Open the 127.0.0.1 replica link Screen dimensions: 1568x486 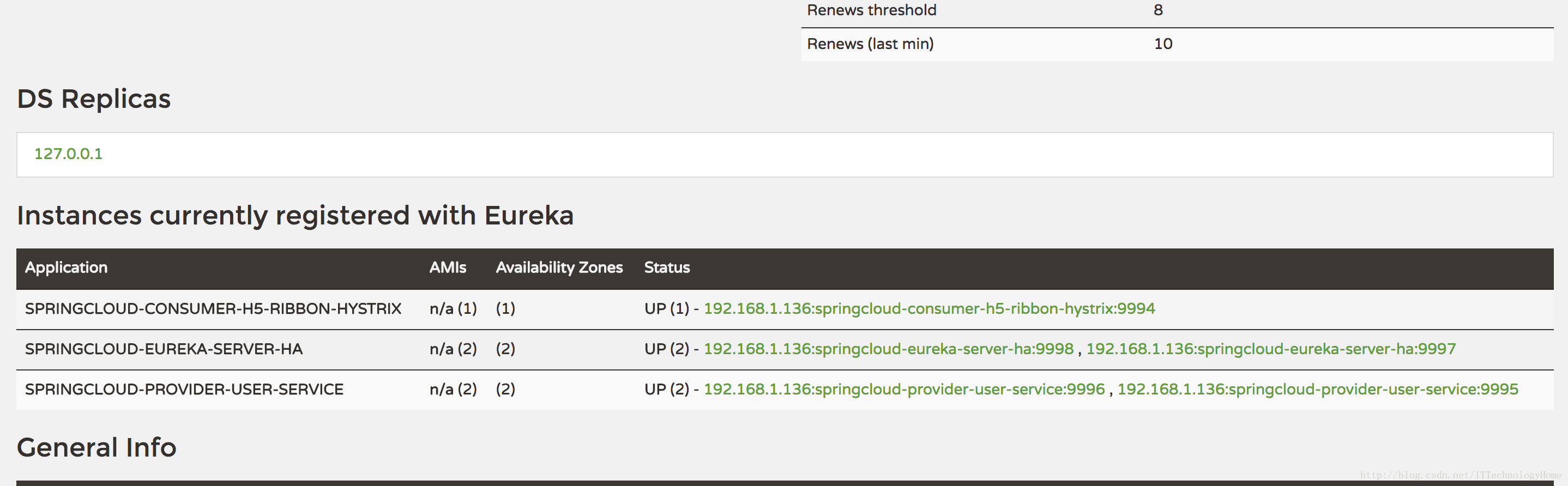click(68, 154)
